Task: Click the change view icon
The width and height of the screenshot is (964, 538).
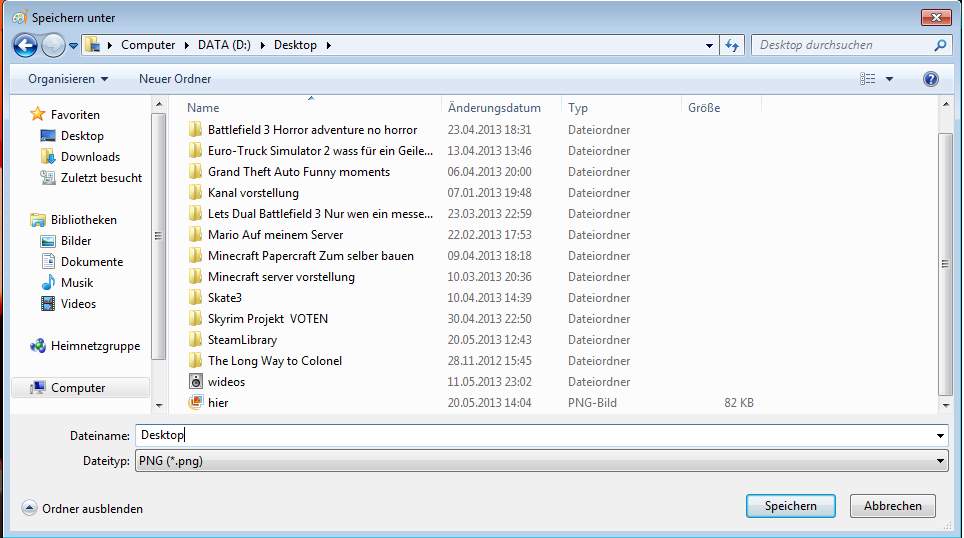Action: click(x=867, y=79)
